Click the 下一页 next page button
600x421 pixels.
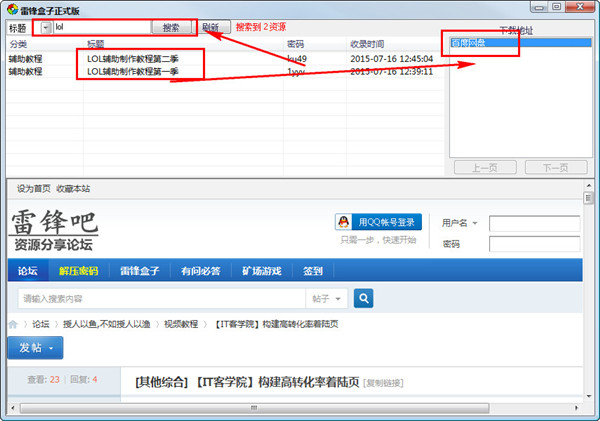(x=556, y=167)
